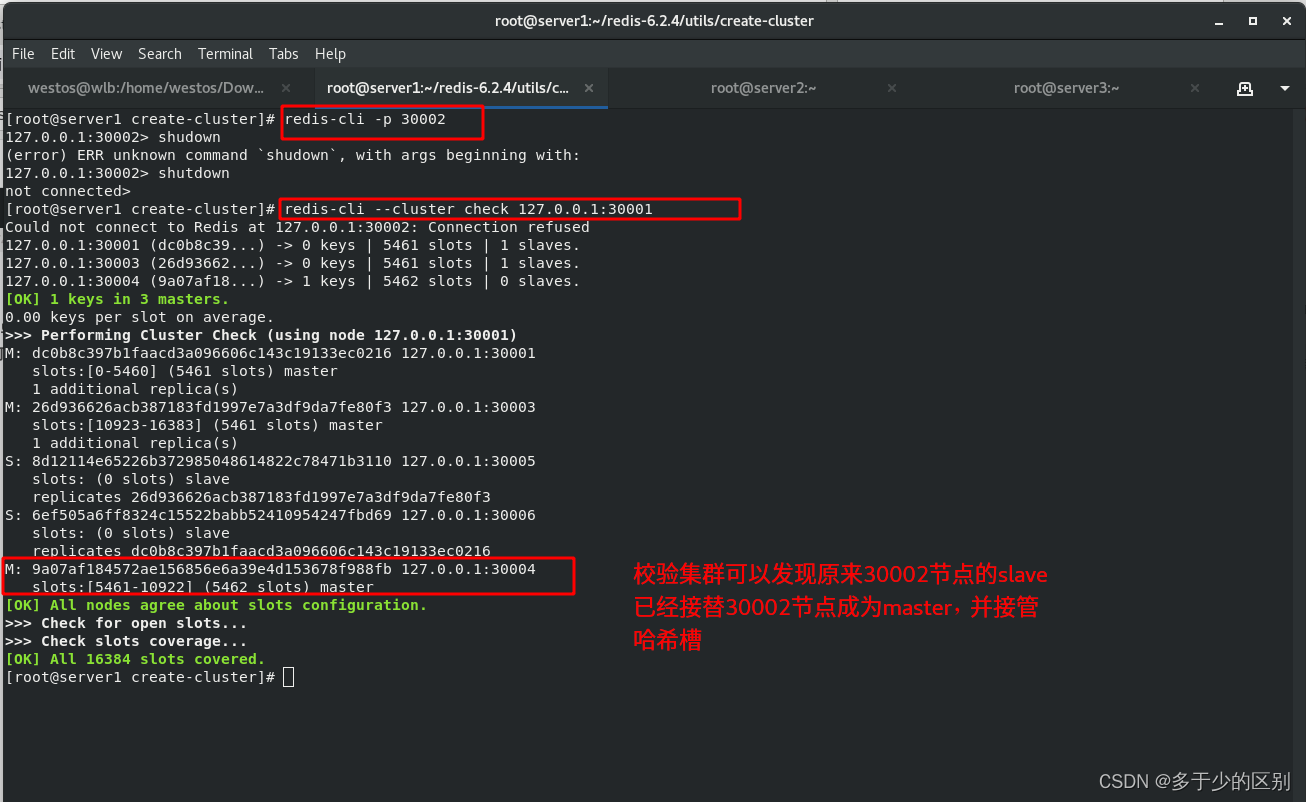Open the View menu
The height and width of the screenshot is (802, 1306).
tap(106, 54)
